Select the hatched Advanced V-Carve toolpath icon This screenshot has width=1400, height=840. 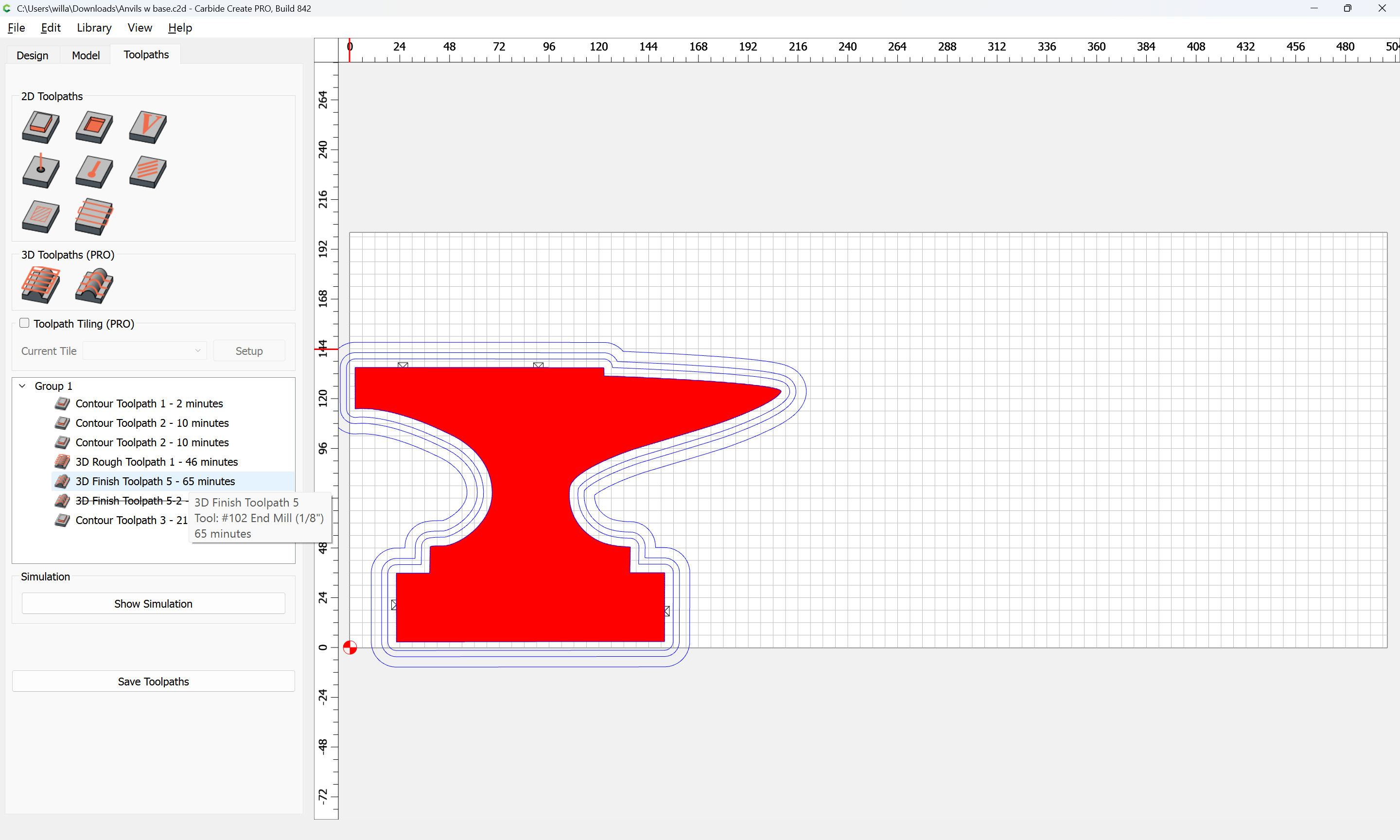point(40,216)
